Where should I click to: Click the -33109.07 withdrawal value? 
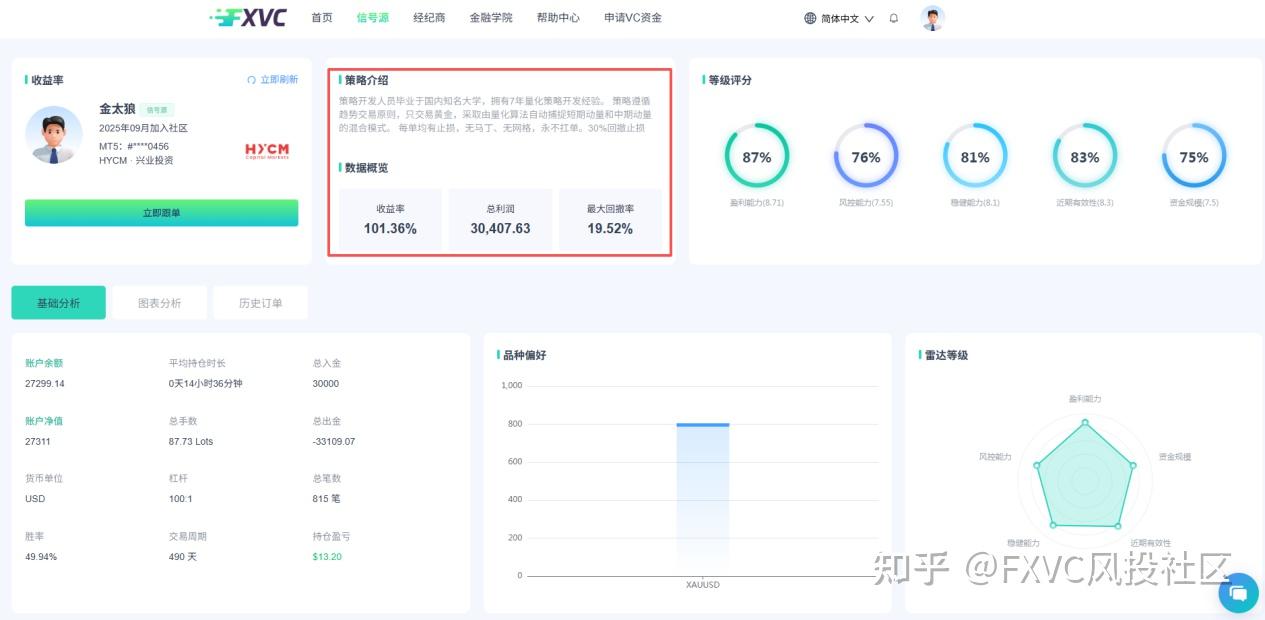point(334,441)
